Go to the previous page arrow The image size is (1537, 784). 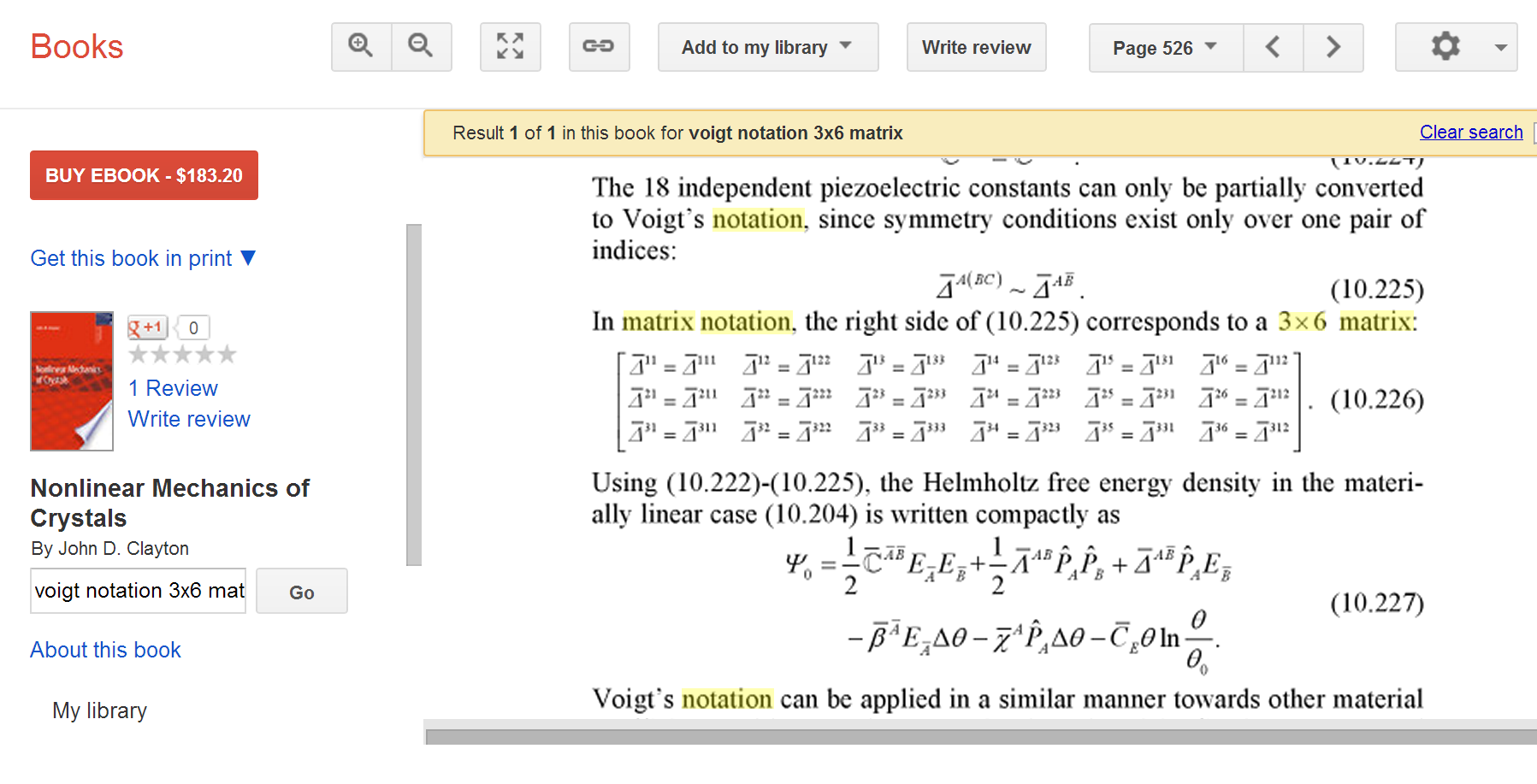pyautogui.click(x=1273, y=47)
